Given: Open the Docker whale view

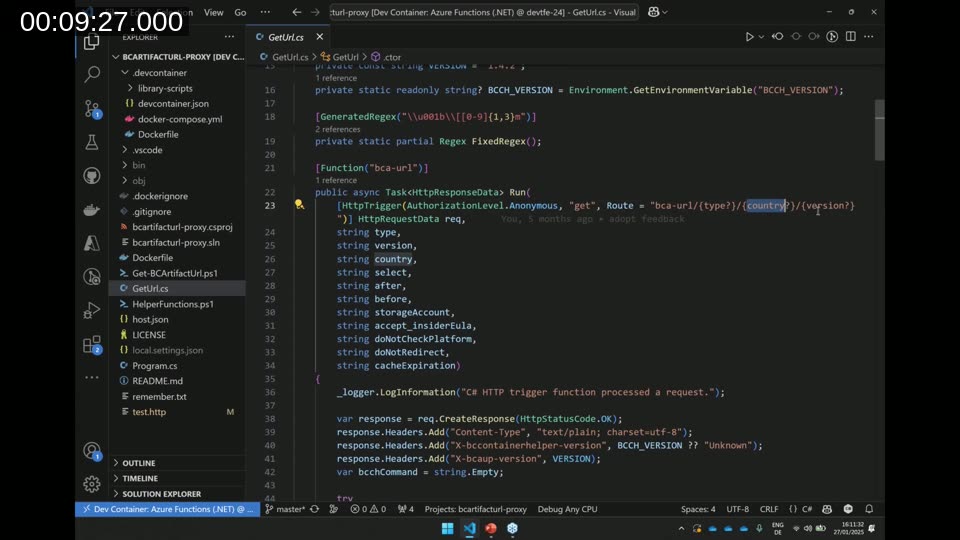Looking at the screenshot, I should pos(92,210).
